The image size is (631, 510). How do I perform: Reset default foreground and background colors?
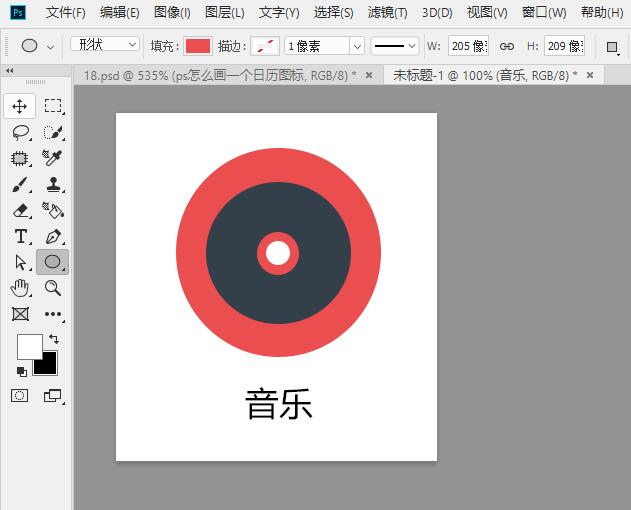22,371
